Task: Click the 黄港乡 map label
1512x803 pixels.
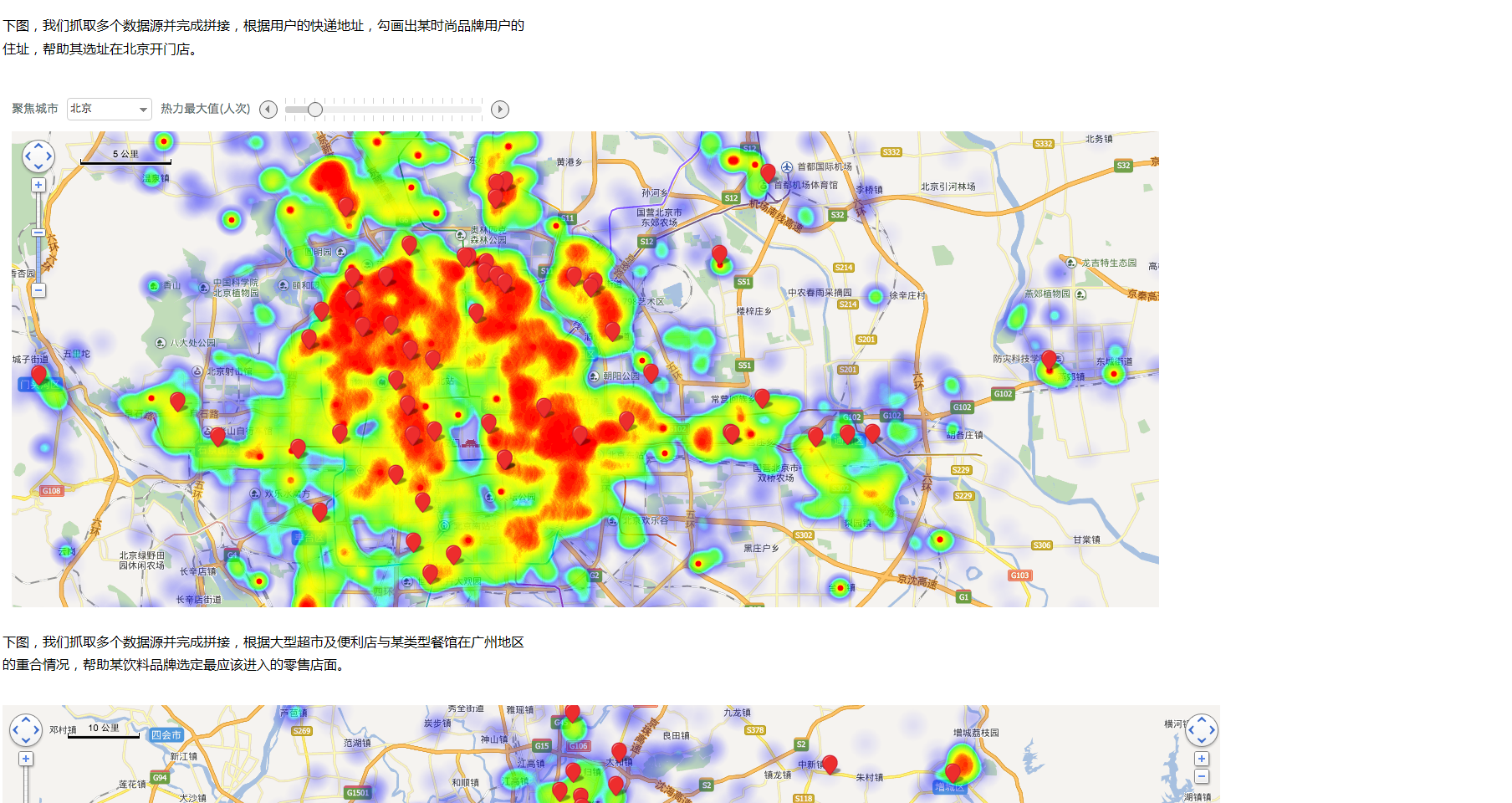Action: click(570, 162)
